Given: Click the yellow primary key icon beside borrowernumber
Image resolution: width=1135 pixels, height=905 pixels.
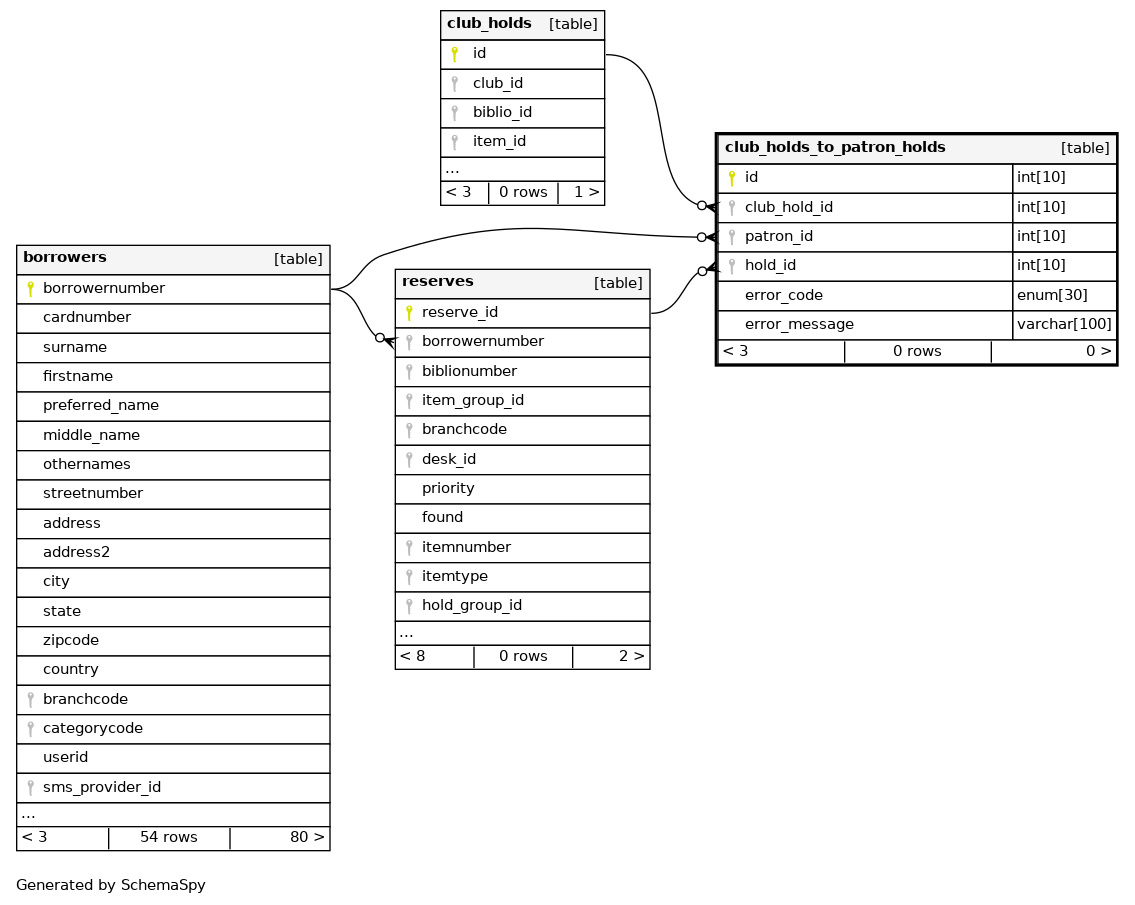Looking at the screenshot, I should (x=30, y=289).
